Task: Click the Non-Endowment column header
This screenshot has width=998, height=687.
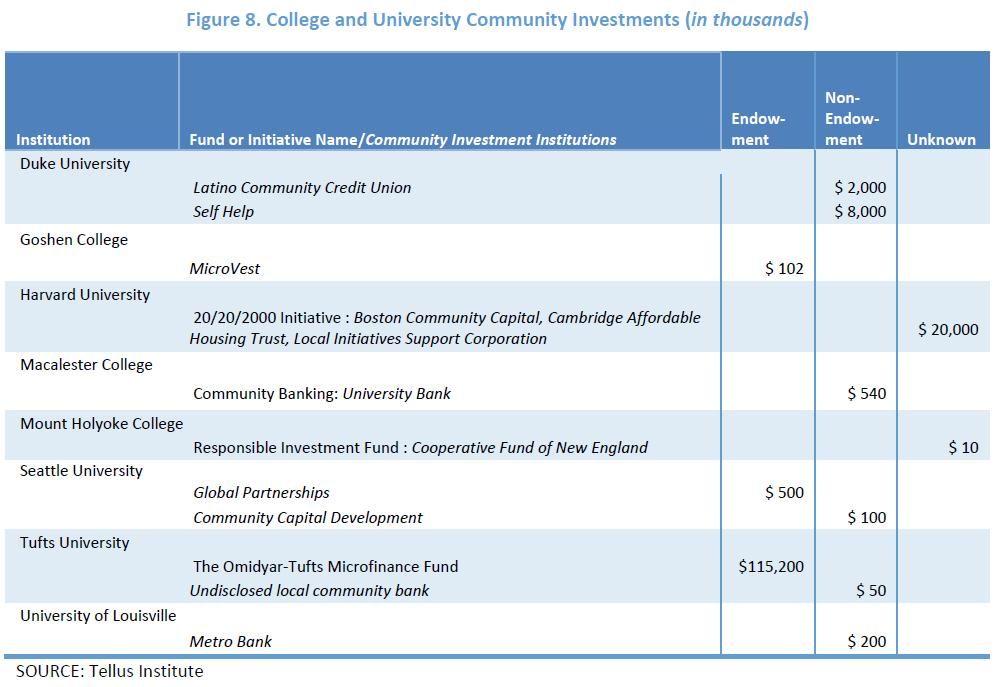Action: tap(852, 118)
